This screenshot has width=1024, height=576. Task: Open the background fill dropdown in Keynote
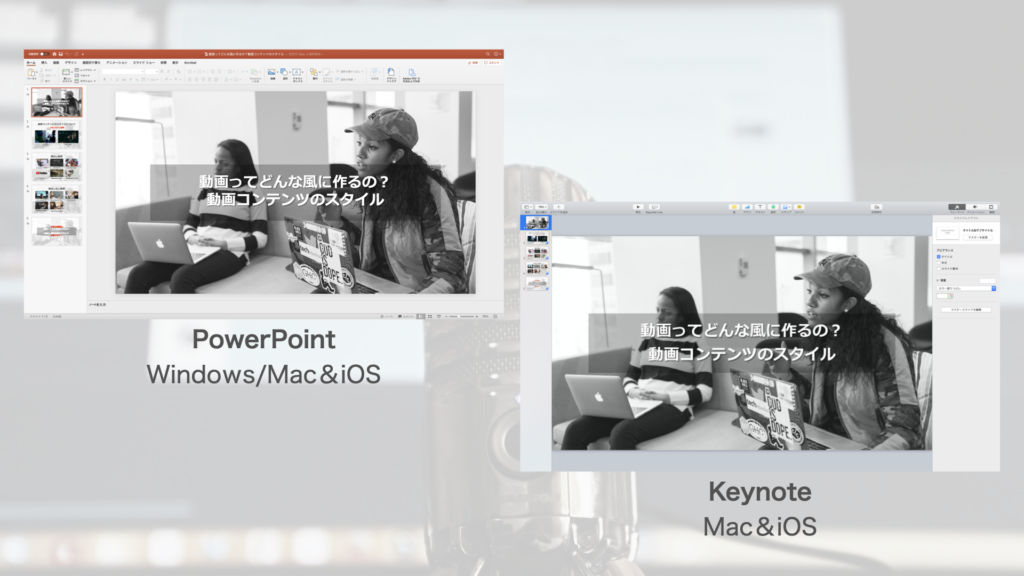pos(965,288)
